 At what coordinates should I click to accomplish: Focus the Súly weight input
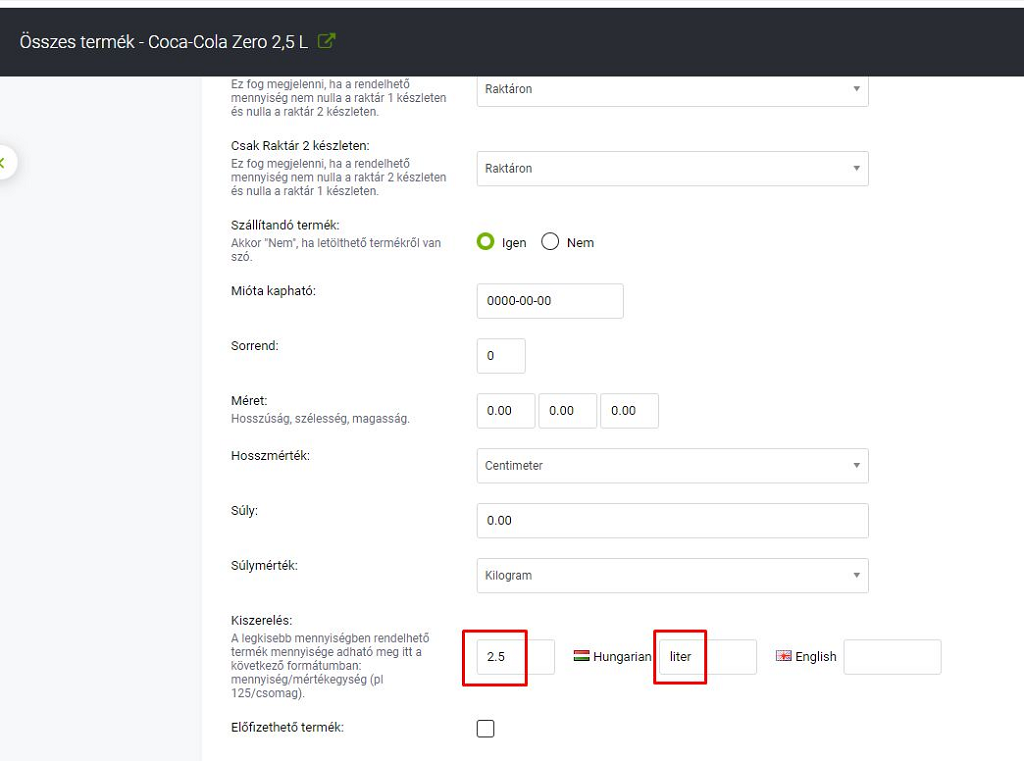(672, 520)
